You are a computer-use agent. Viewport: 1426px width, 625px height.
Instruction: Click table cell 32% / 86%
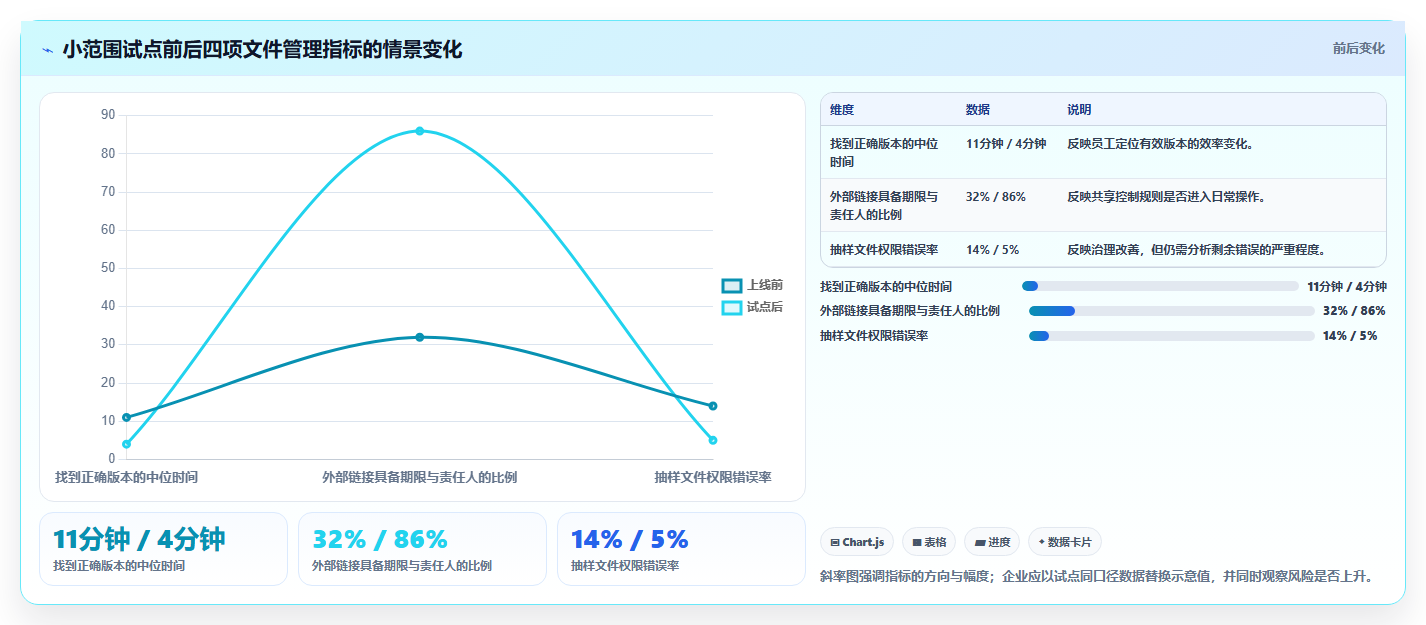click(996, 197)
